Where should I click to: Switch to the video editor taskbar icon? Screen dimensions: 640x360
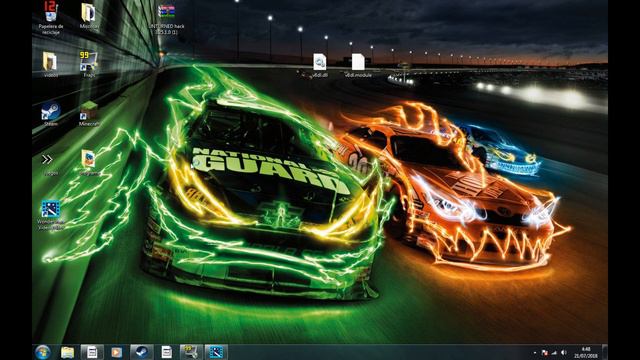click(x=216, y=352)
